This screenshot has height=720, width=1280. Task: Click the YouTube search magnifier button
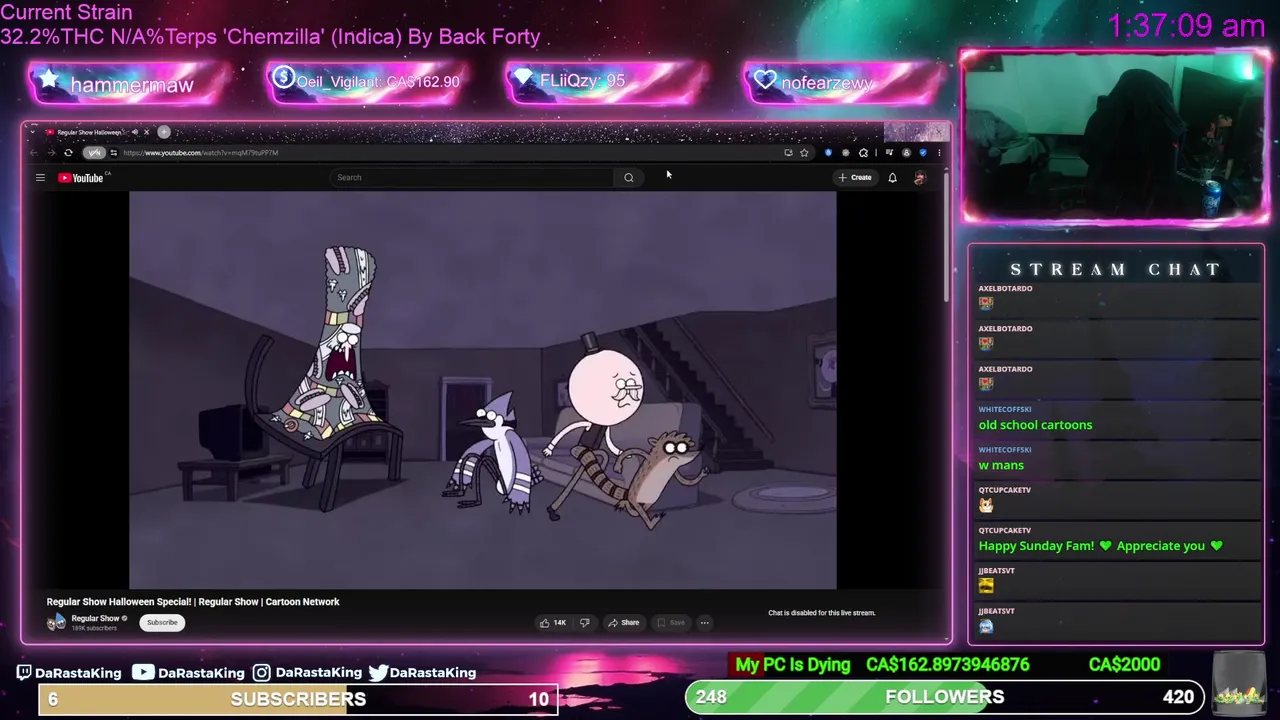pos(629,178)
